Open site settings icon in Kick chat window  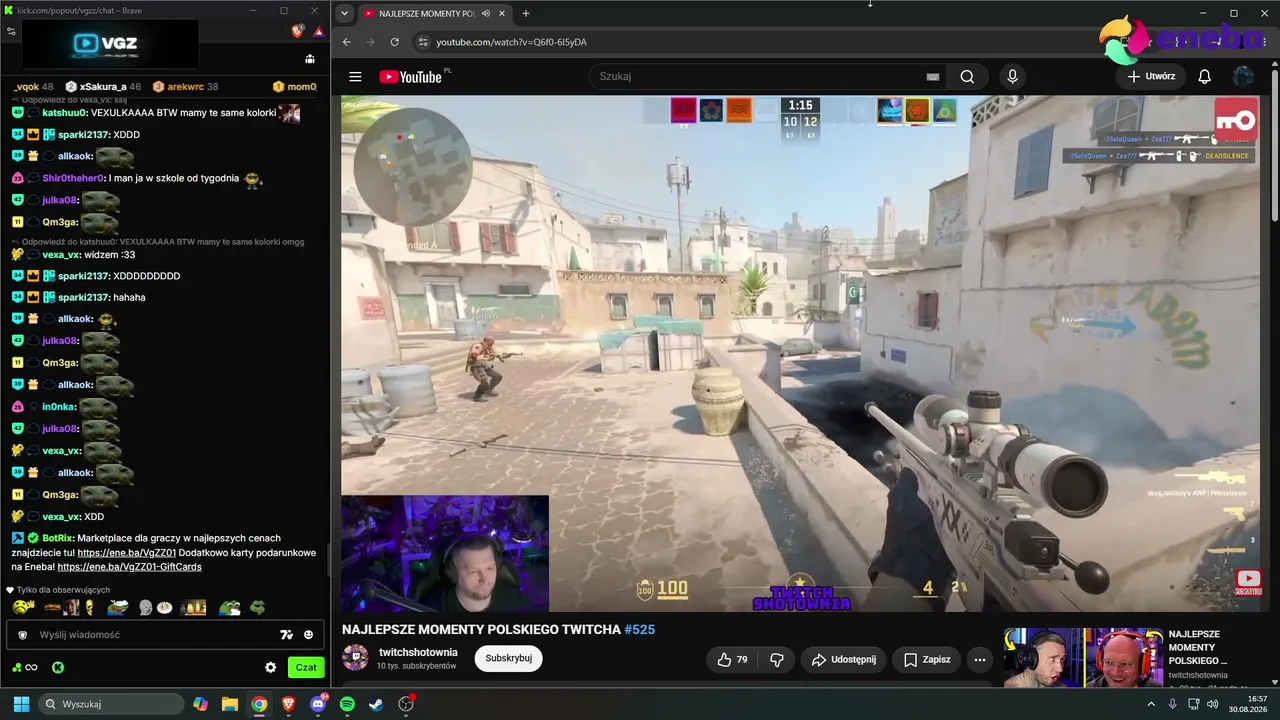pyautogui.click(x=11, y=31)
